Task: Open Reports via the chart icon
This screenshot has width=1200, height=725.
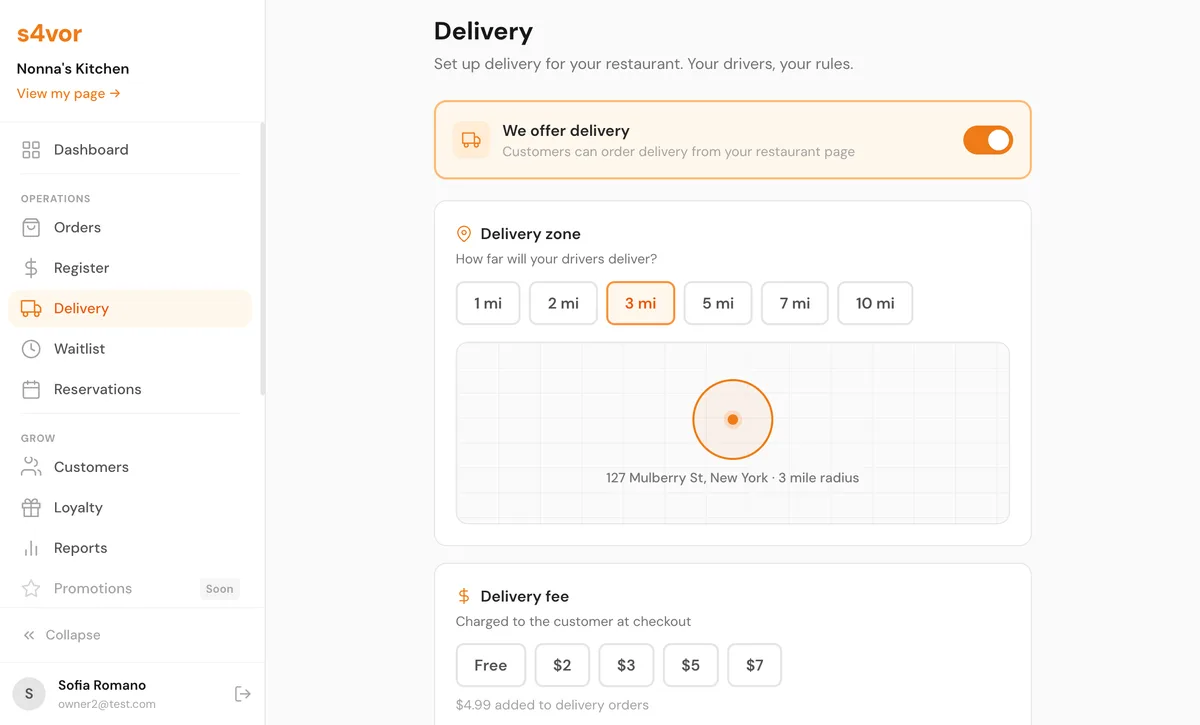Action: click(31, 548)
